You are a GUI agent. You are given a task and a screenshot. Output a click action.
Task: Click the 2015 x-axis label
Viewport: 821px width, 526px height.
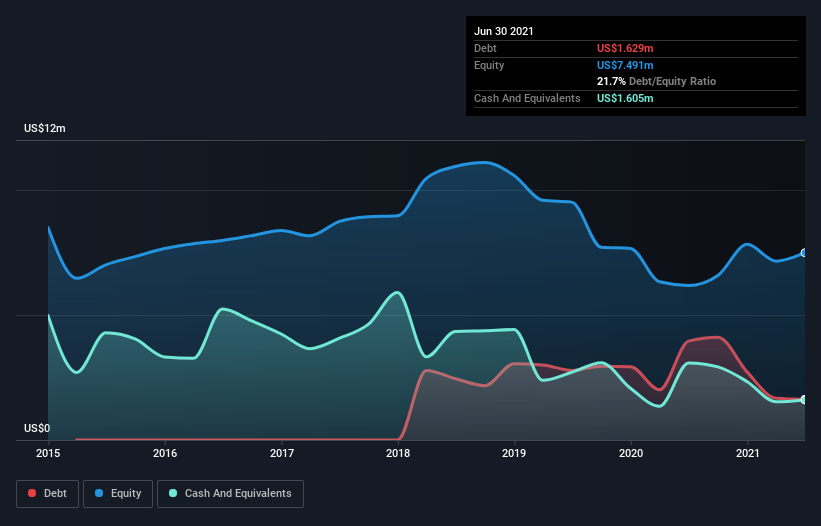click(x=48, y=453)
